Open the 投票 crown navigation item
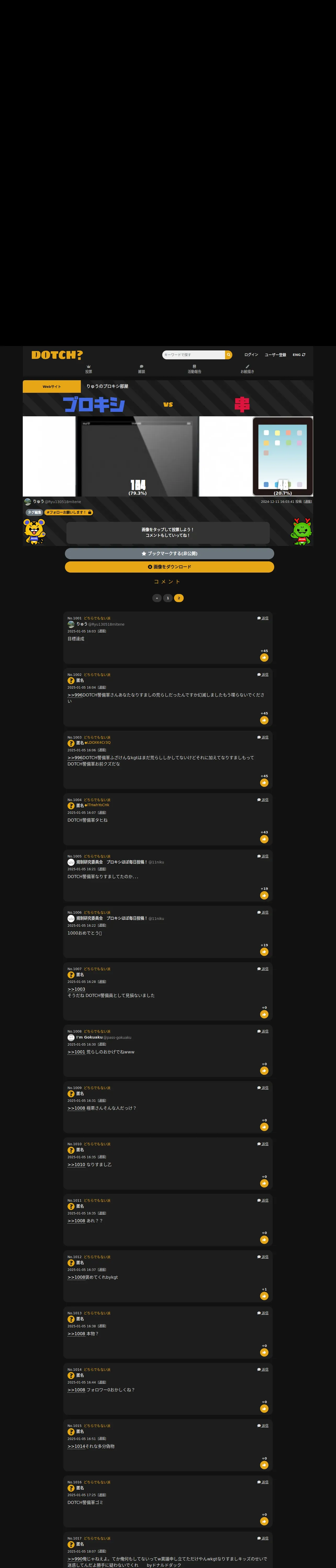336x1568 pixels. (88, 369)
